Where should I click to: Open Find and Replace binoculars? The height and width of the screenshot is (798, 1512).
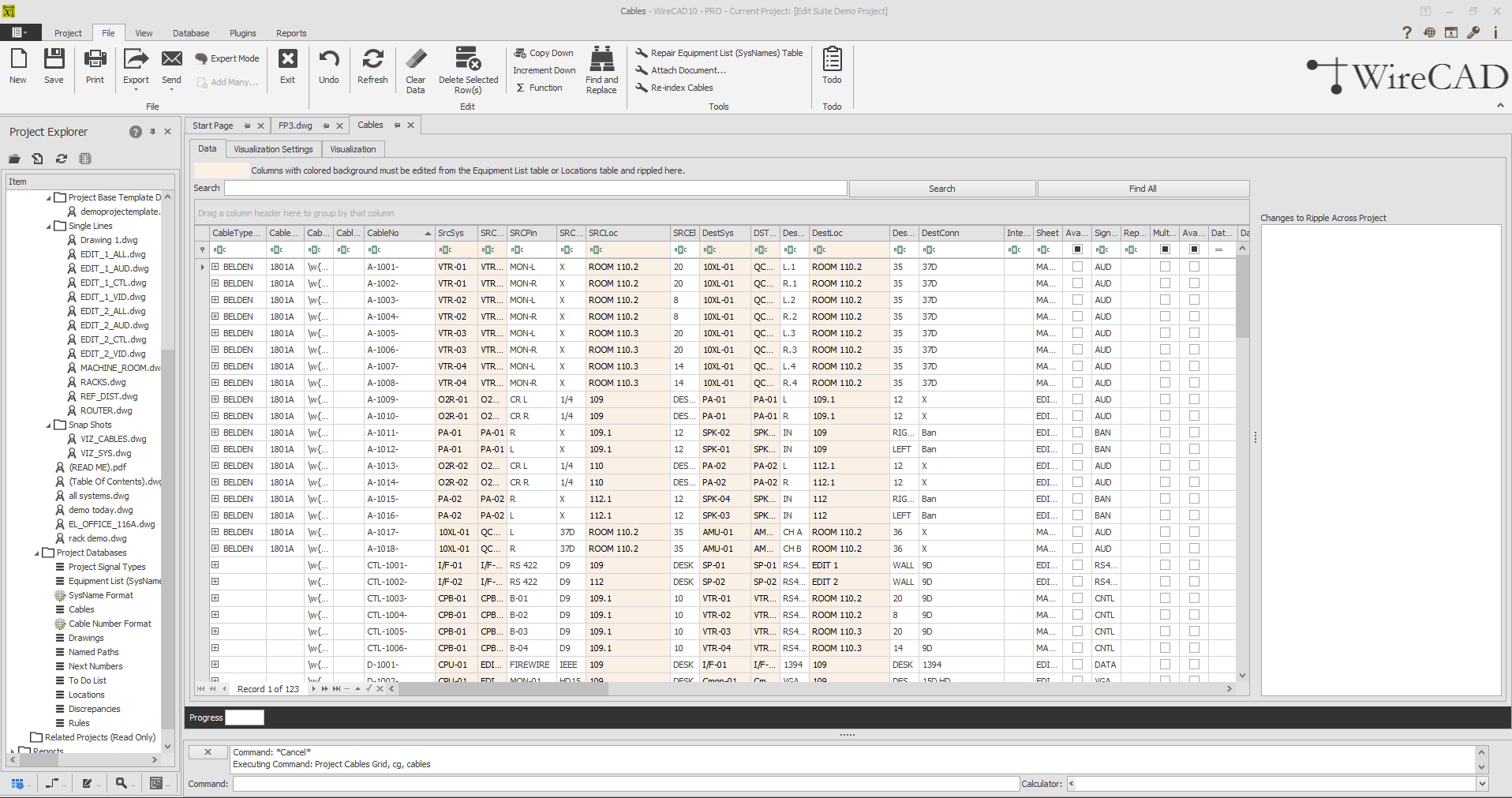point(602,59)
